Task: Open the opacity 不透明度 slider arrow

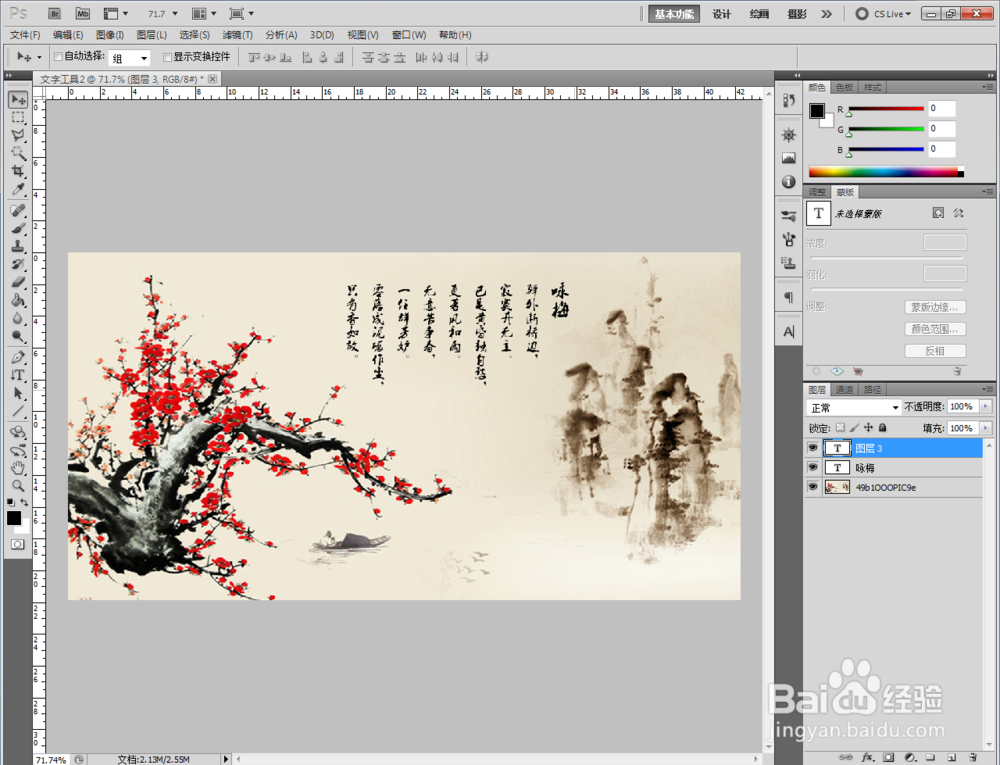Action: coord(986,407)
